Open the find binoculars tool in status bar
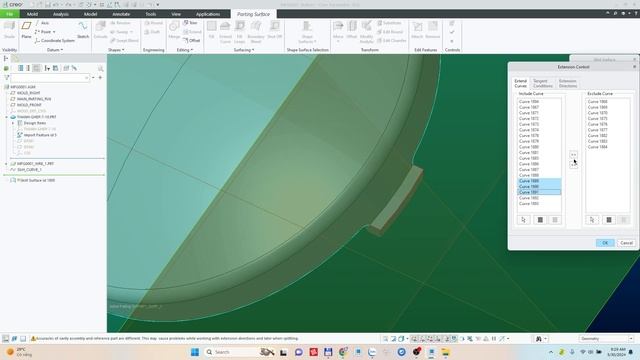Viewport: 640px width, 360px height. [539, 339]
